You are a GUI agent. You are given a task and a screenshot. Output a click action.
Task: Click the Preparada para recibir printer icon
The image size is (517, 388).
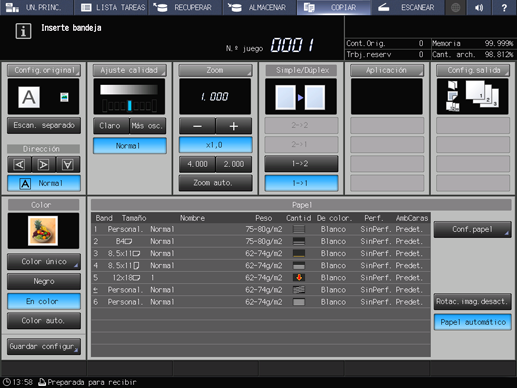[42, 382]
